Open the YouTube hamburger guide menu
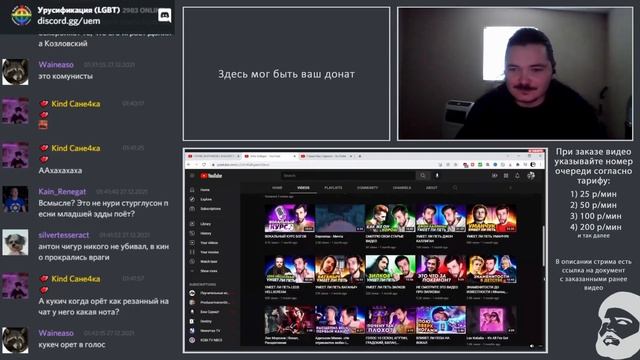The image size is (640, 360). click(192, 176)
